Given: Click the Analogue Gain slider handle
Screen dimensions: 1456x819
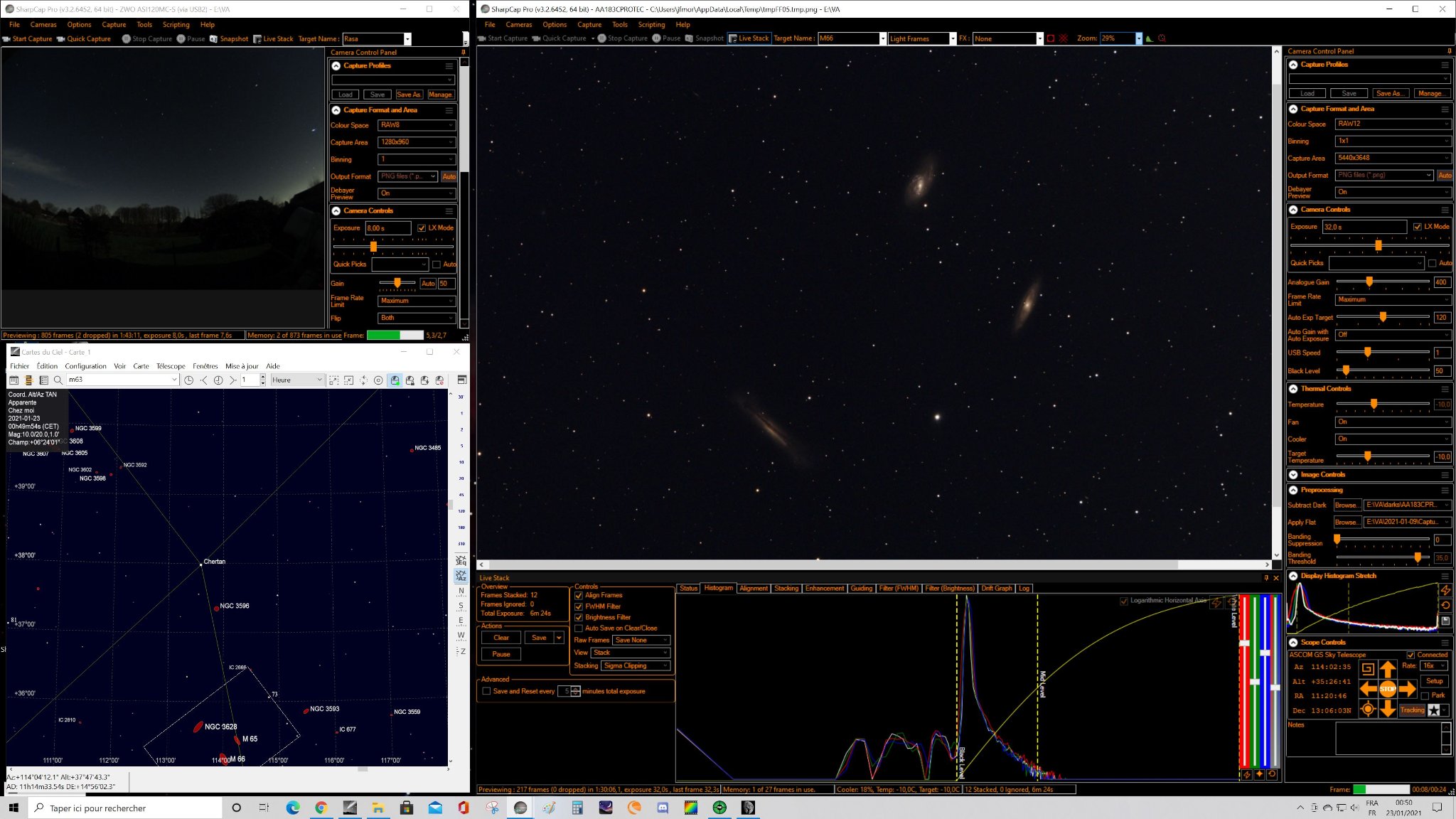Looking at the screenshot, I should click(x=1369, y=282).
